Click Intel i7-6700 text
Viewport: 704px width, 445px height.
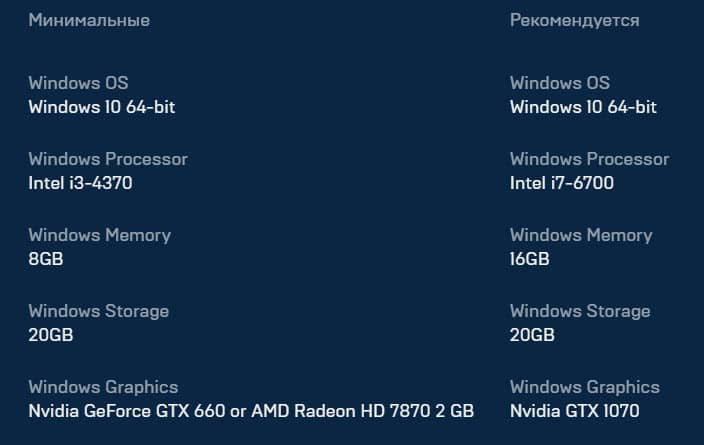point(562,183)
